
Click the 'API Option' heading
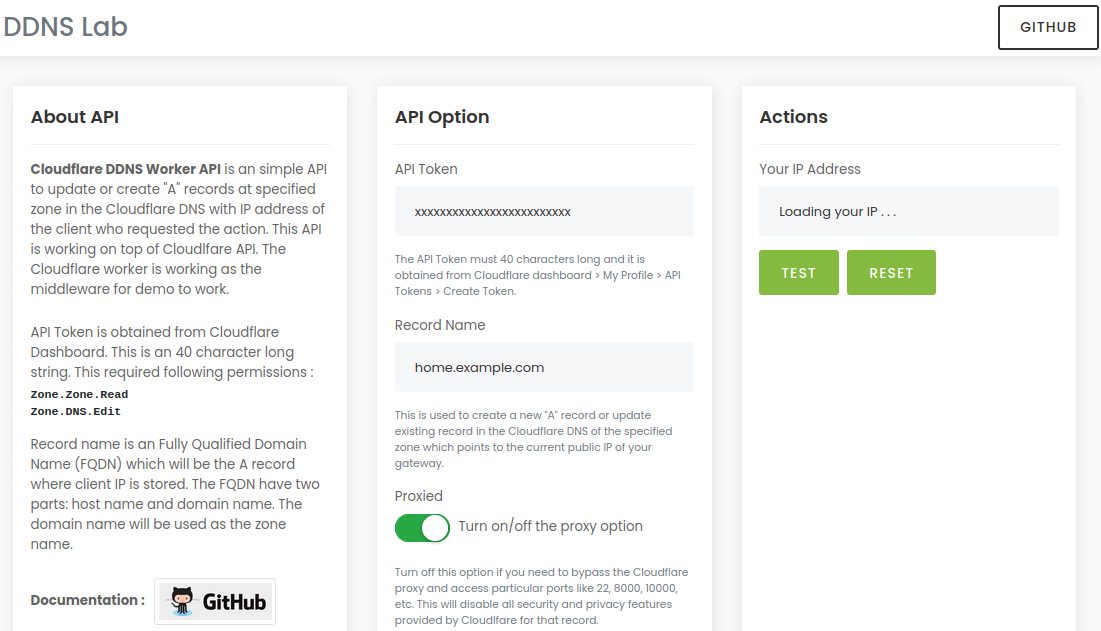(x=442, y=117)
